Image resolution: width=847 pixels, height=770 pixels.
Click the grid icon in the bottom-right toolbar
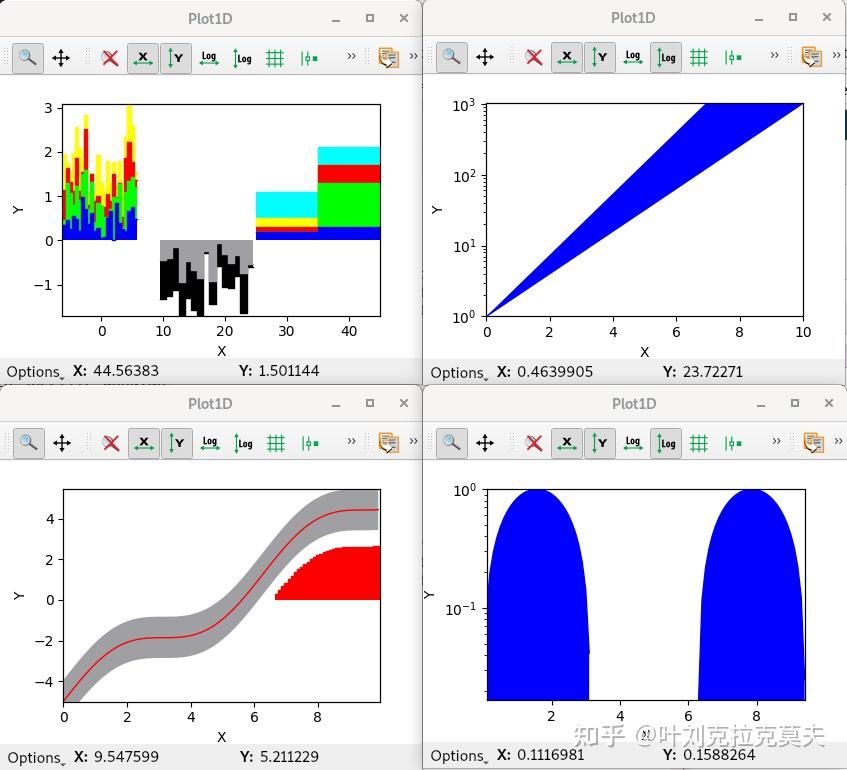698,442
